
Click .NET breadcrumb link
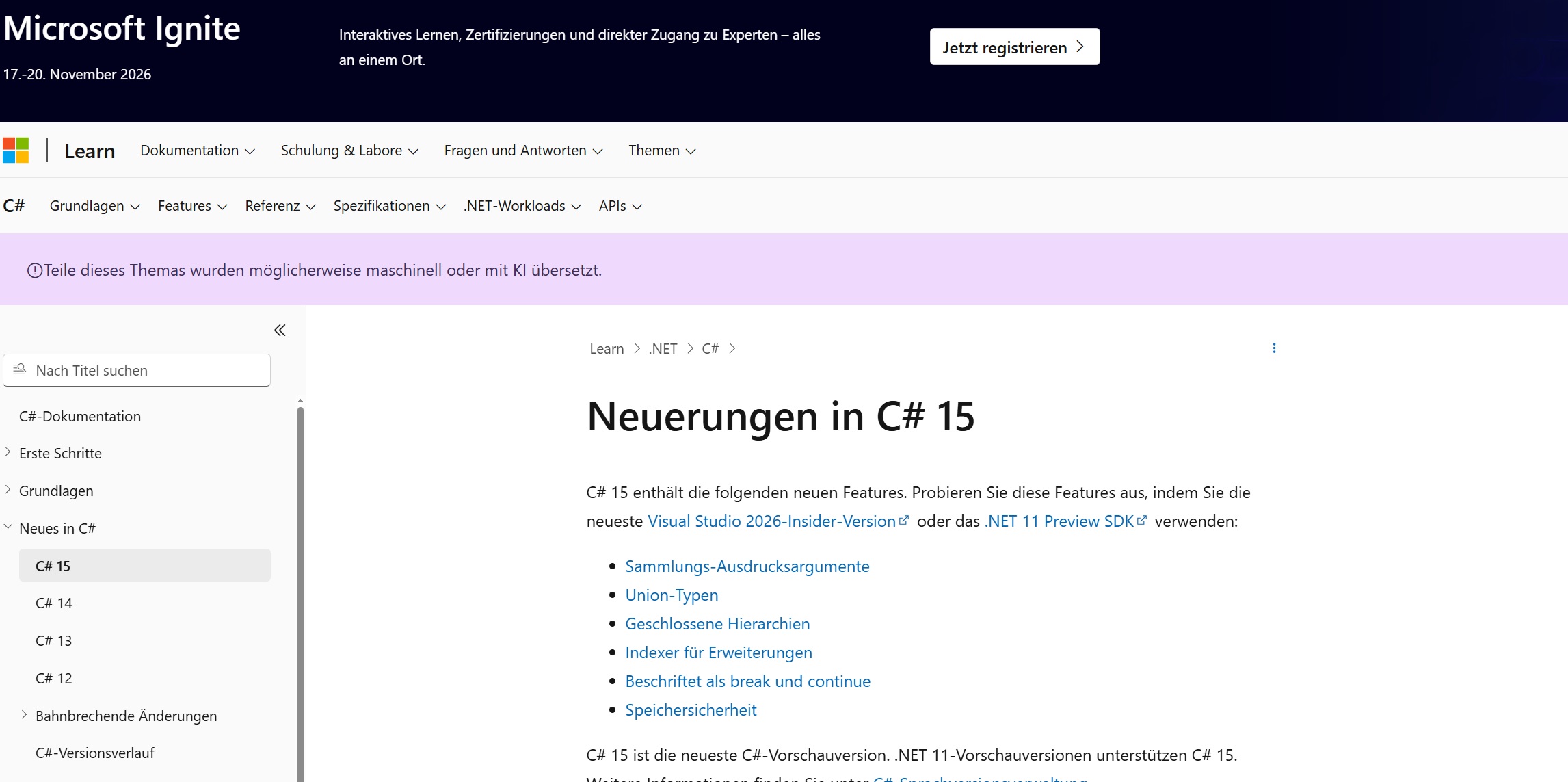point(663,349)
